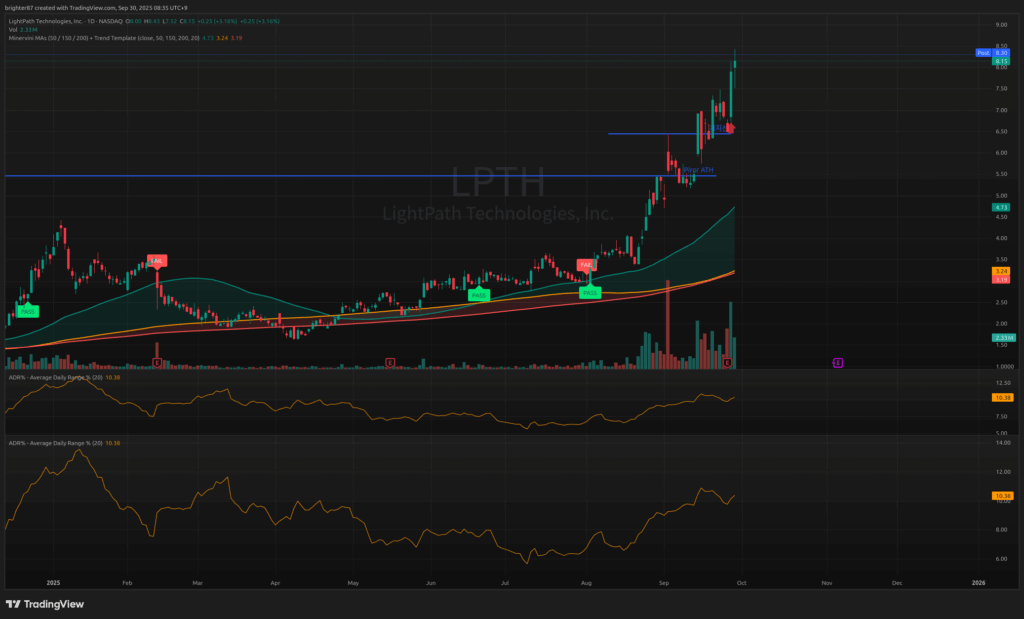Screen dimensions: 1024x619
Task: Click the Apr label on the time axis
Action: point(275,582)
